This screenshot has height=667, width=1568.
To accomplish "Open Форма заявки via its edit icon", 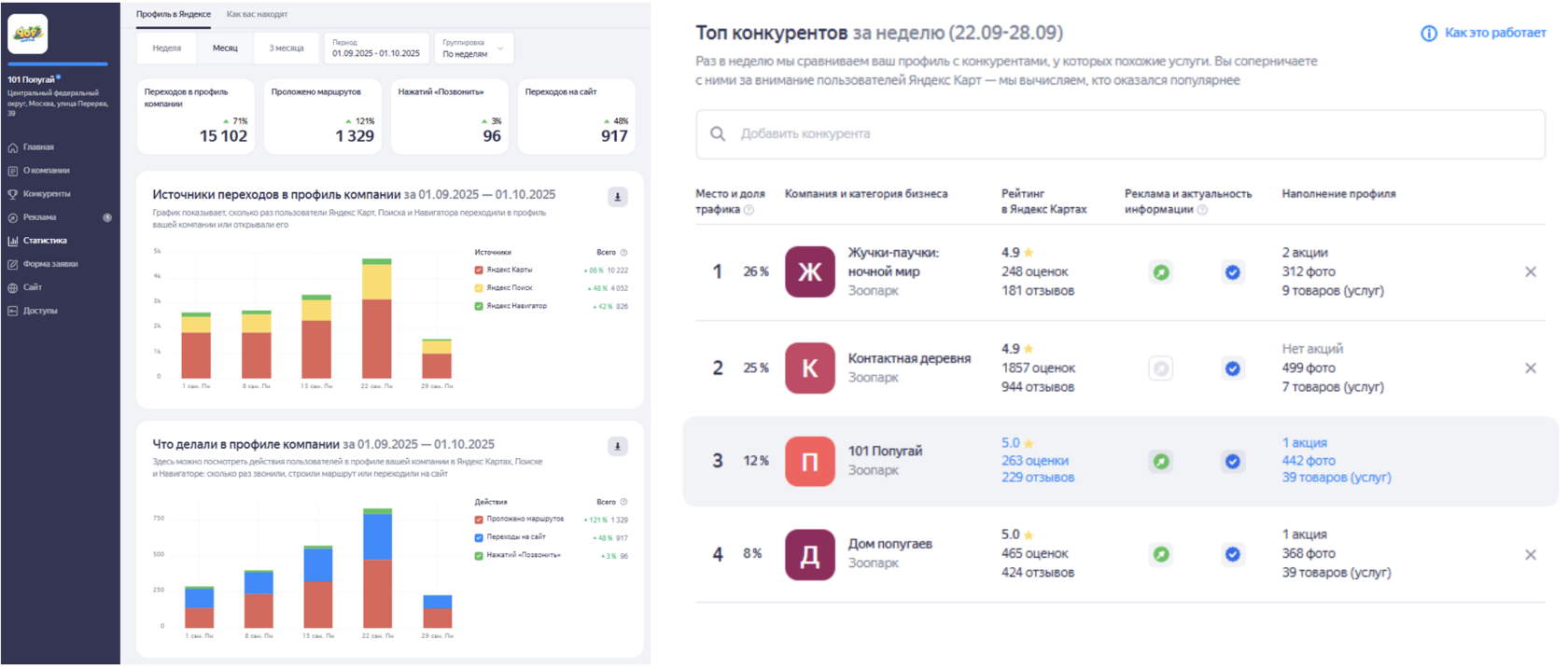I will [x=13, y=264].
